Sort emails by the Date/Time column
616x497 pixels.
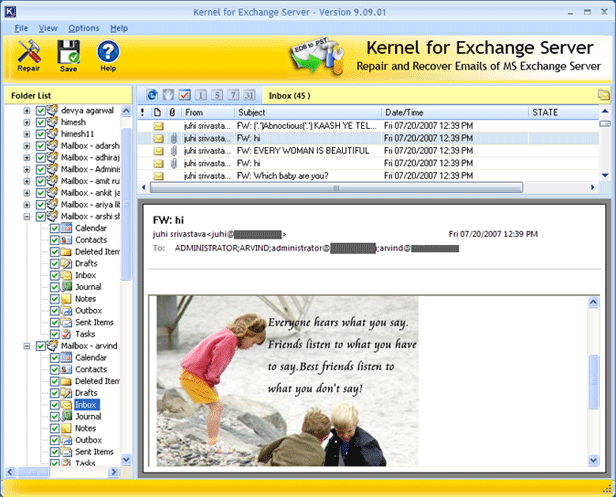pyautogui.click(x=455, y=112)
